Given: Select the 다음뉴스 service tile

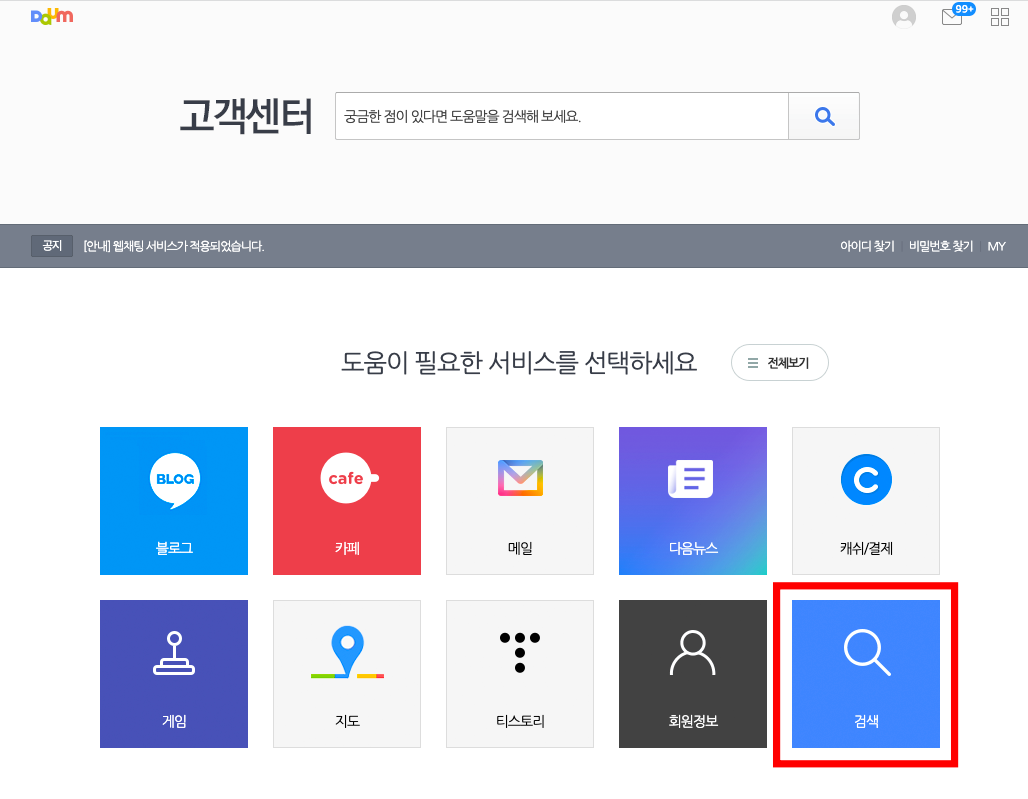Looking at the screenshot, I should (693, 501).
